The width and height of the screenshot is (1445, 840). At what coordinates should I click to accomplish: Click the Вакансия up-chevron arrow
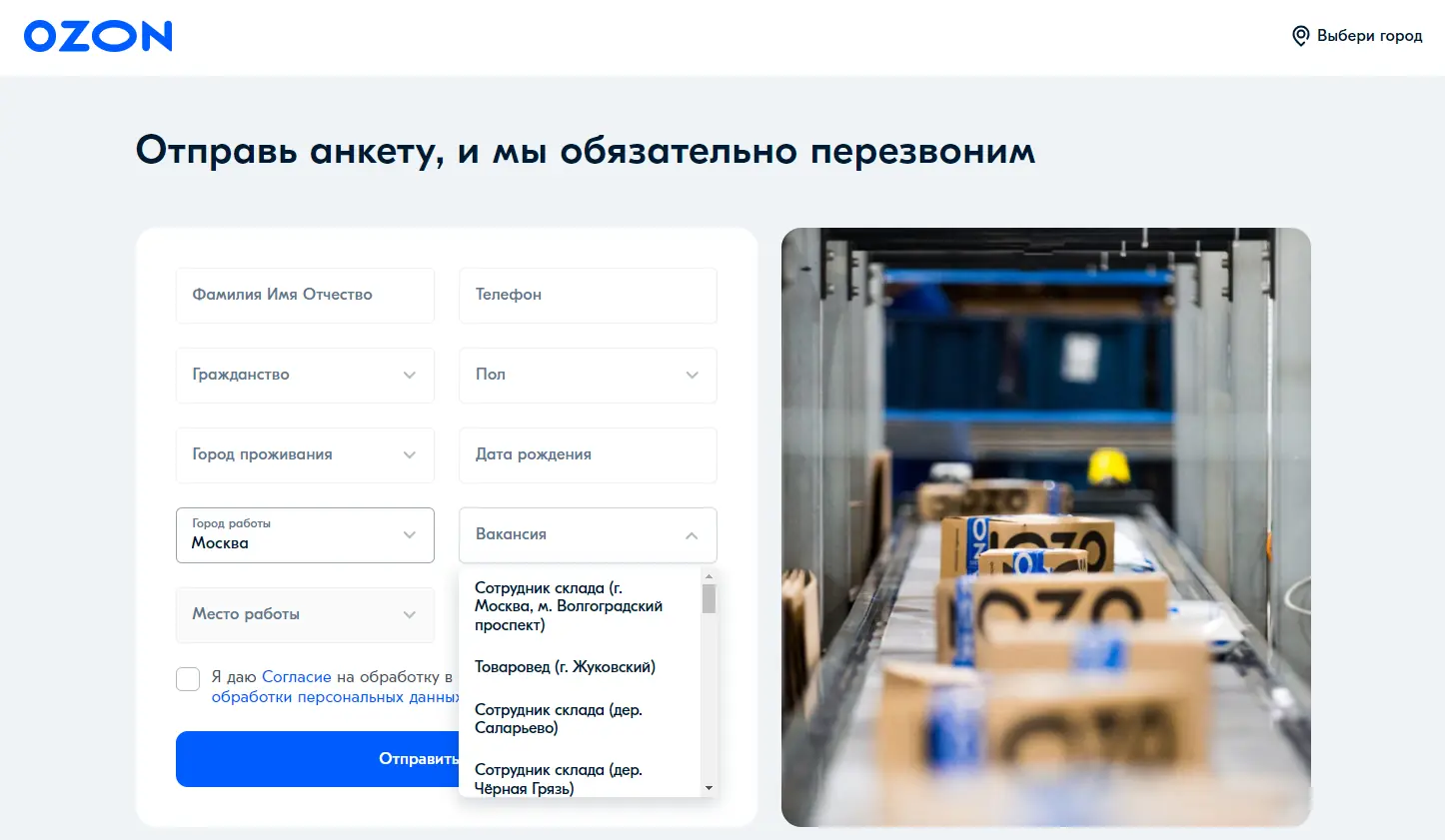(x=692, y=535)
